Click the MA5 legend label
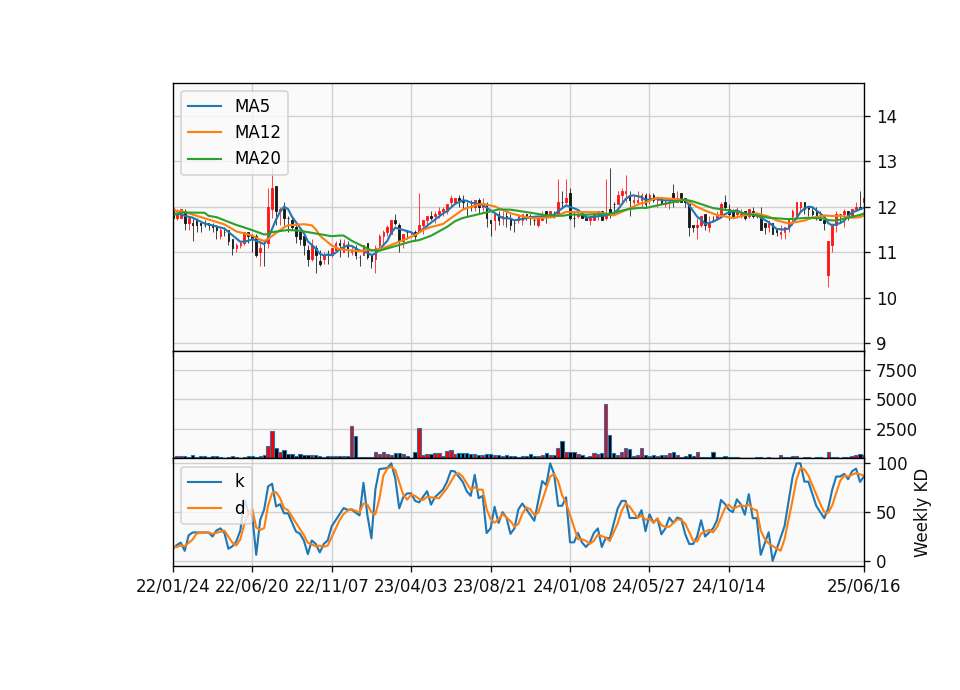Image resolution: width=960 pixels, height=690 pixels. (252, 106)
